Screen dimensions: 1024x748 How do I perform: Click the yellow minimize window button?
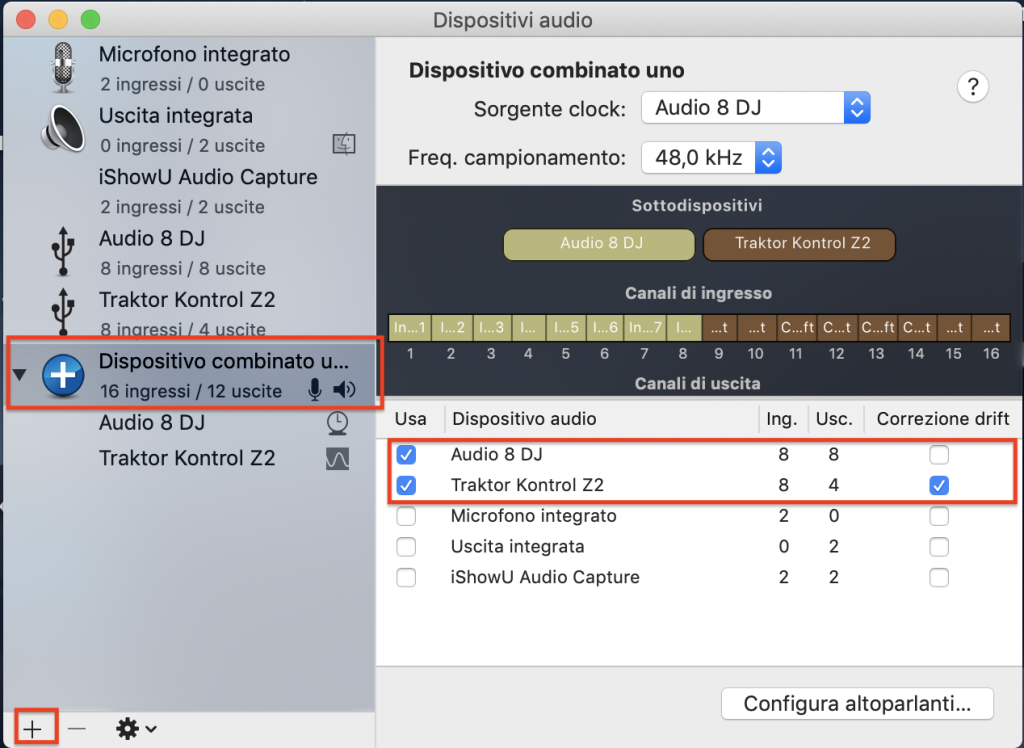(x=58, y=20)
